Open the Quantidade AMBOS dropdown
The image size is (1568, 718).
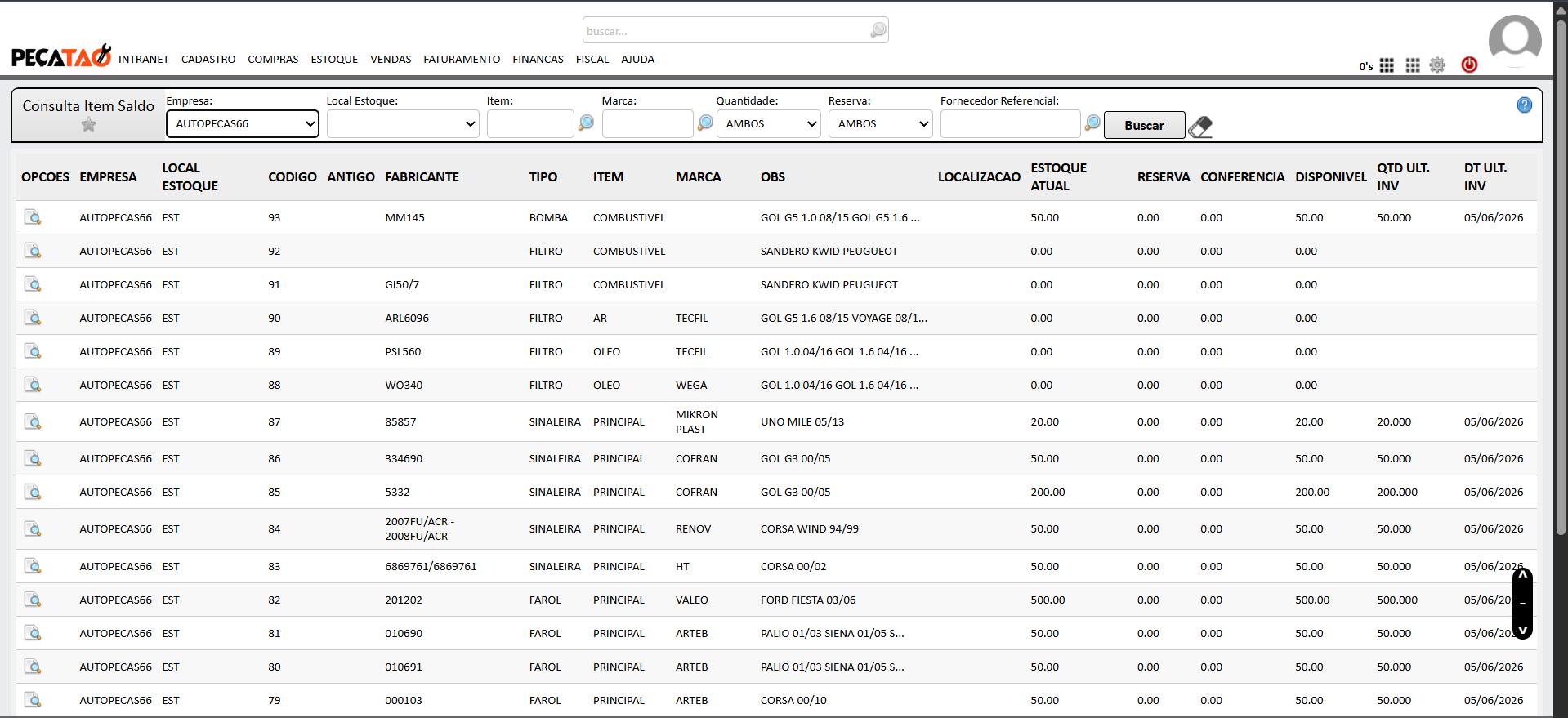(769, 124)
